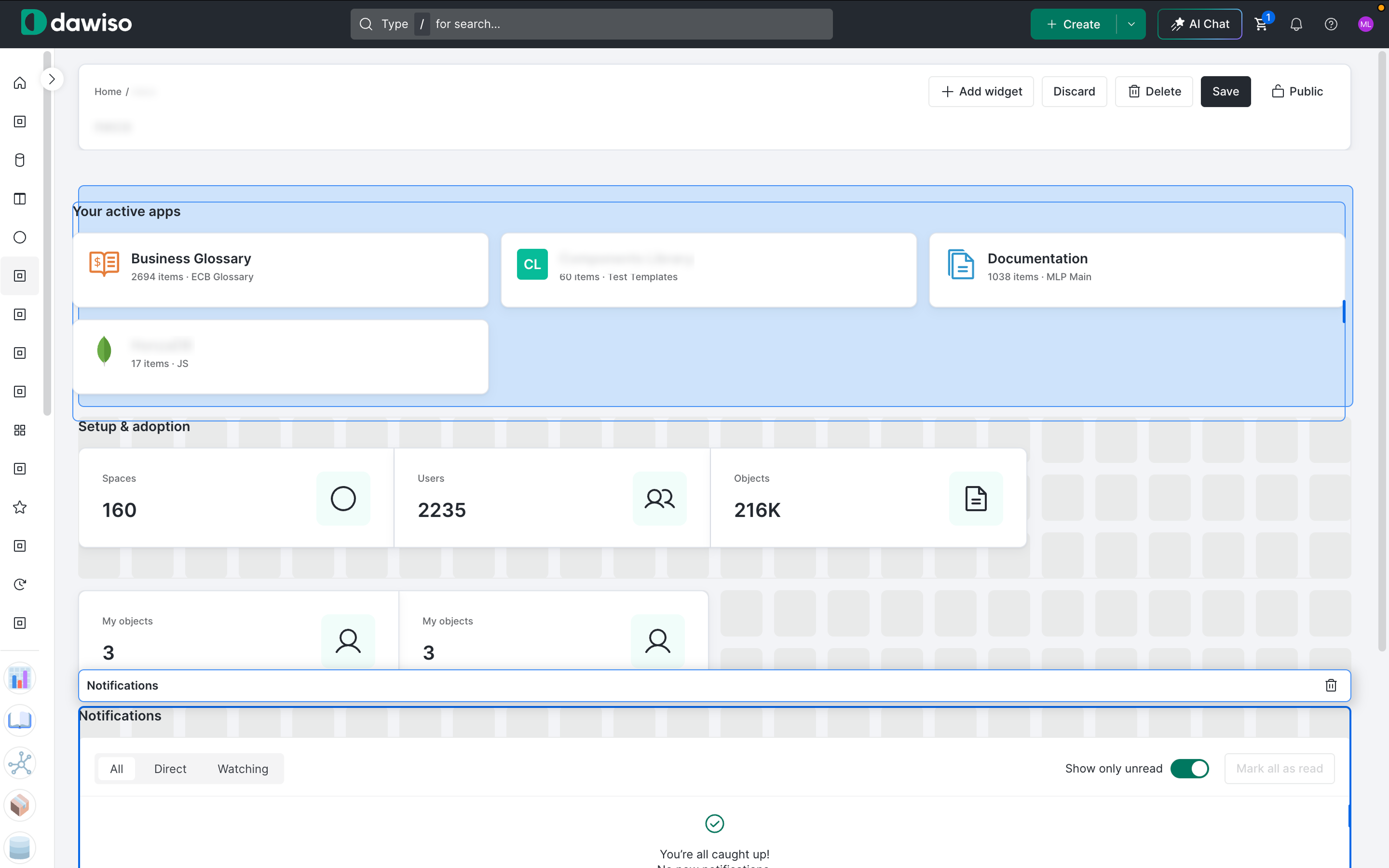Click the Create button
This screenshot has width=1389, height=868.
[x=1073, y=24]
